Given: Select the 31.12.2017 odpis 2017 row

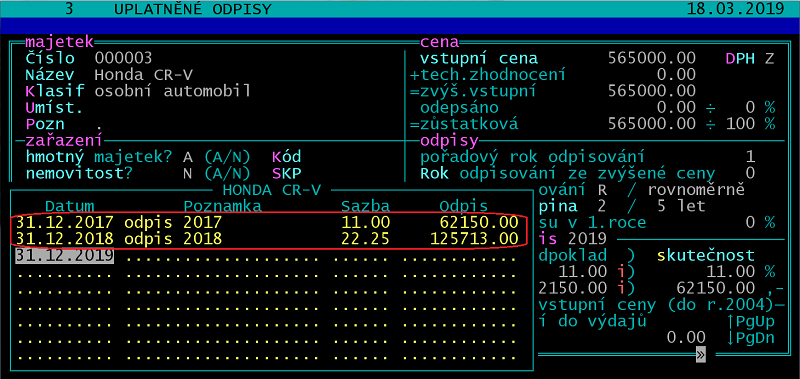Looking at the screenshot, I should click(267, 222).
